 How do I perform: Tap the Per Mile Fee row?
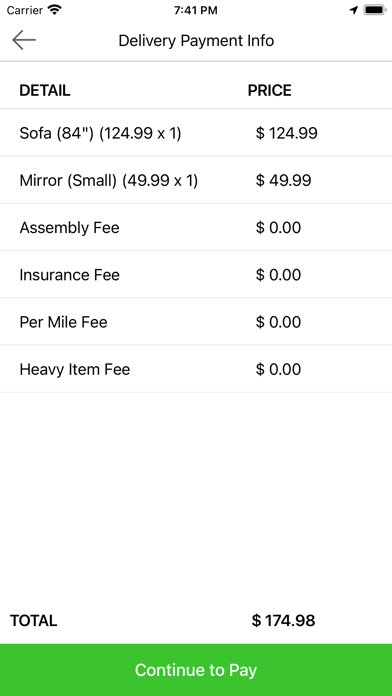point(196,321)
